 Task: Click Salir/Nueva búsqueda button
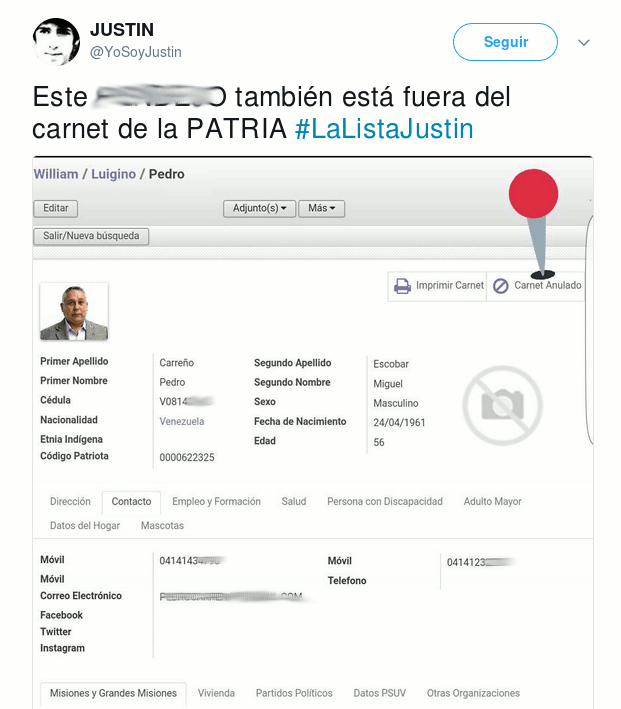pyautogui.click(x=91, y=236)
